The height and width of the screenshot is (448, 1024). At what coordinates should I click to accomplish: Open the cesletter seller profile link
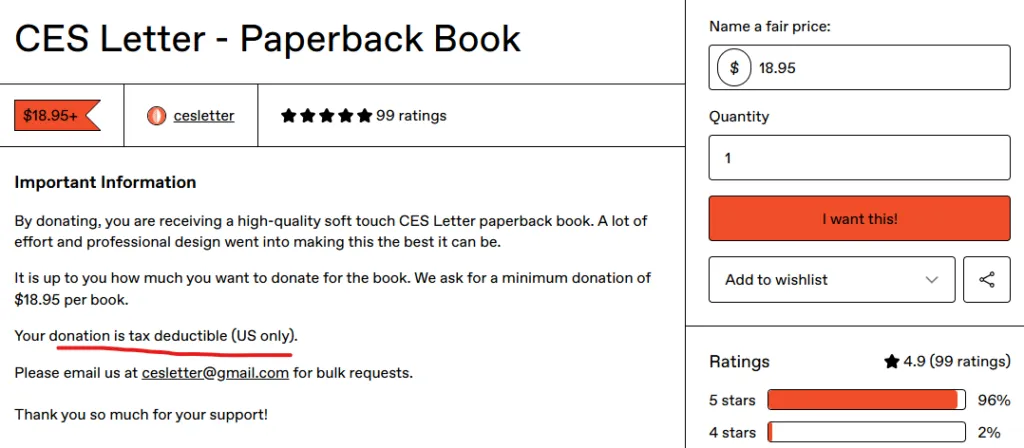[x=204, y=116]
